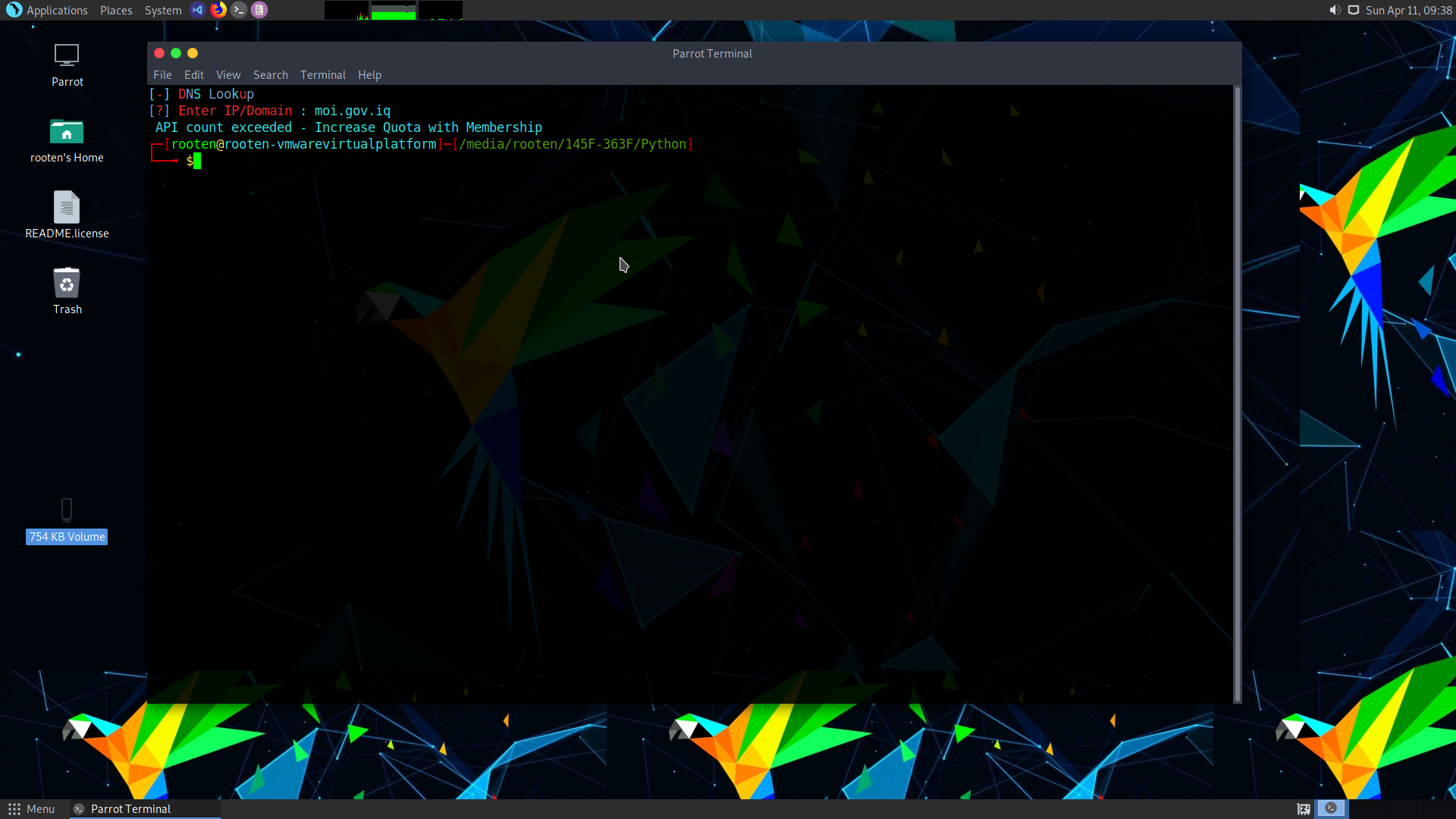Close the Parrot Terminal window

pos(159,53)
